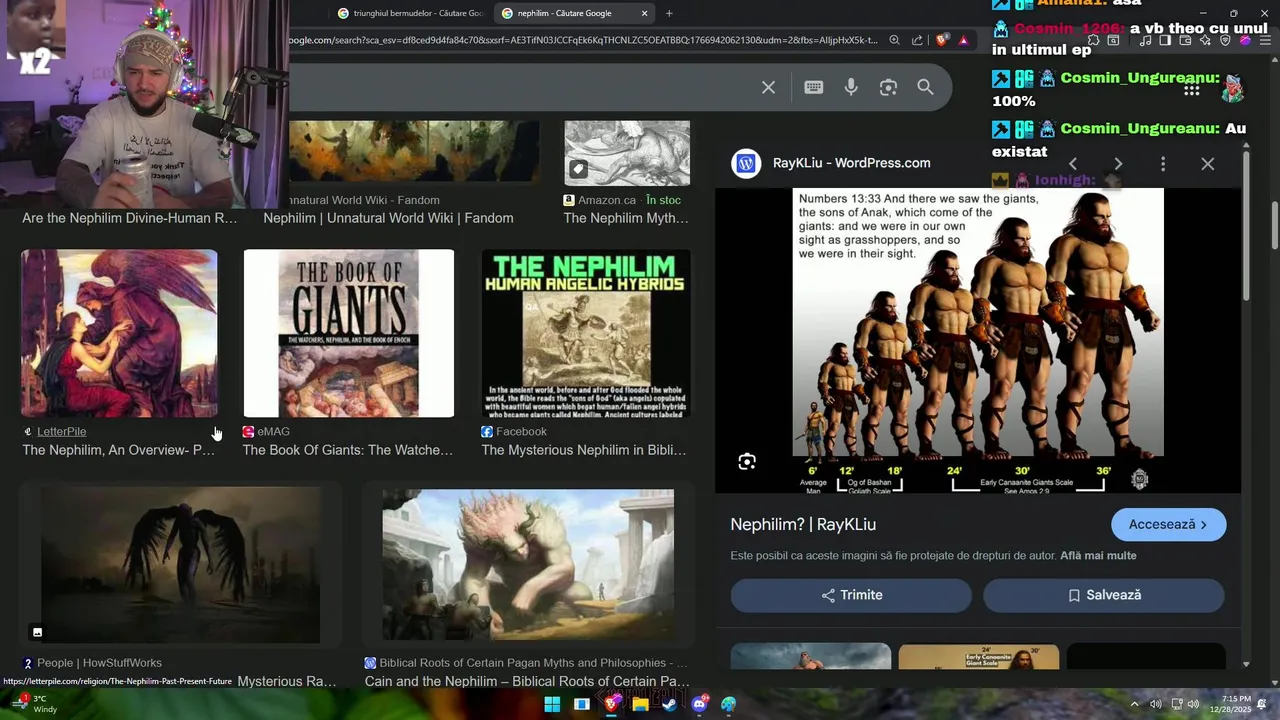Open the Google account avatar
Viewport: 1280px width, 720px height.
(1233, 90)
